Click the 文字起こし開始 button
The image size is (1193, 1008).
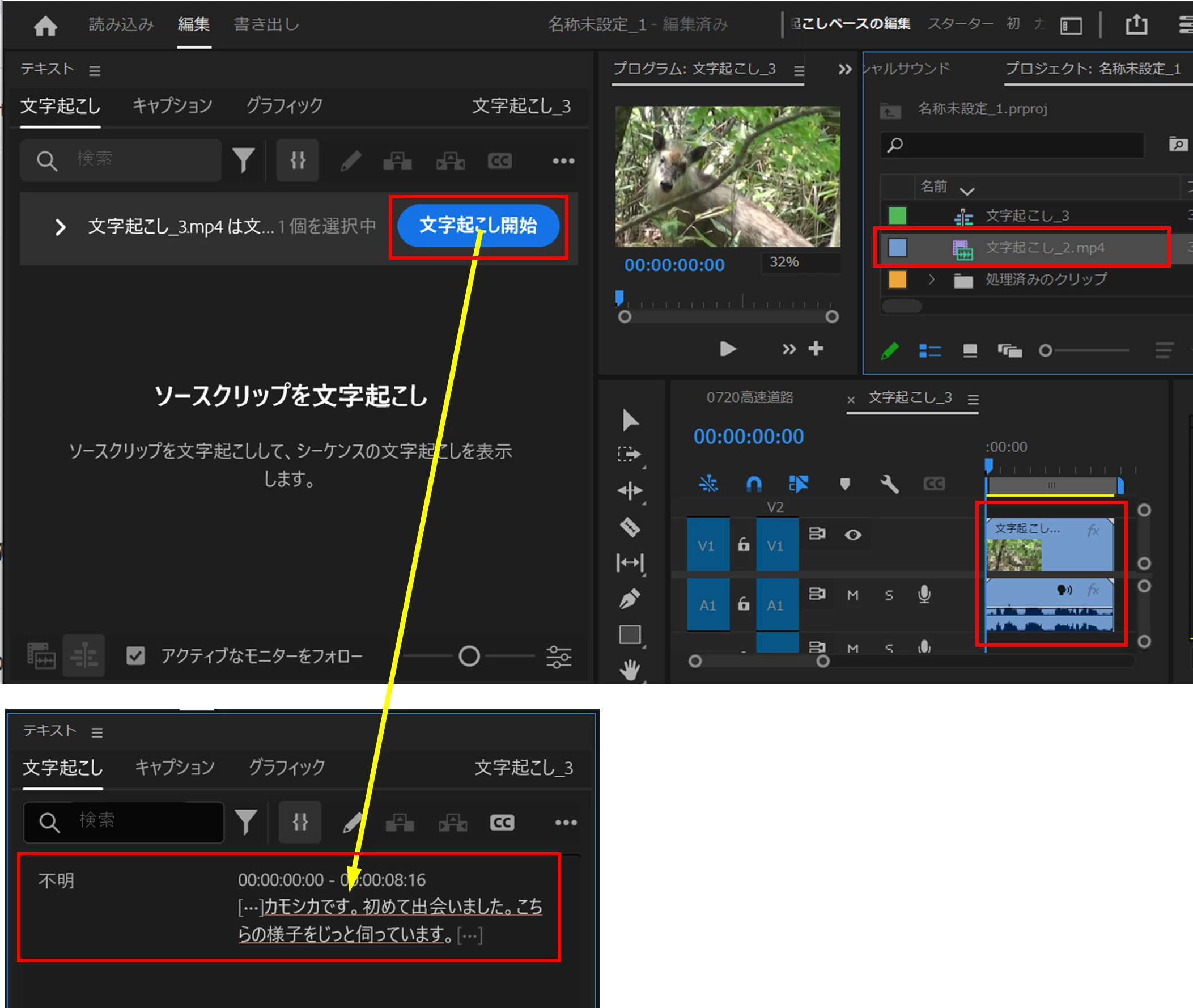478,226
